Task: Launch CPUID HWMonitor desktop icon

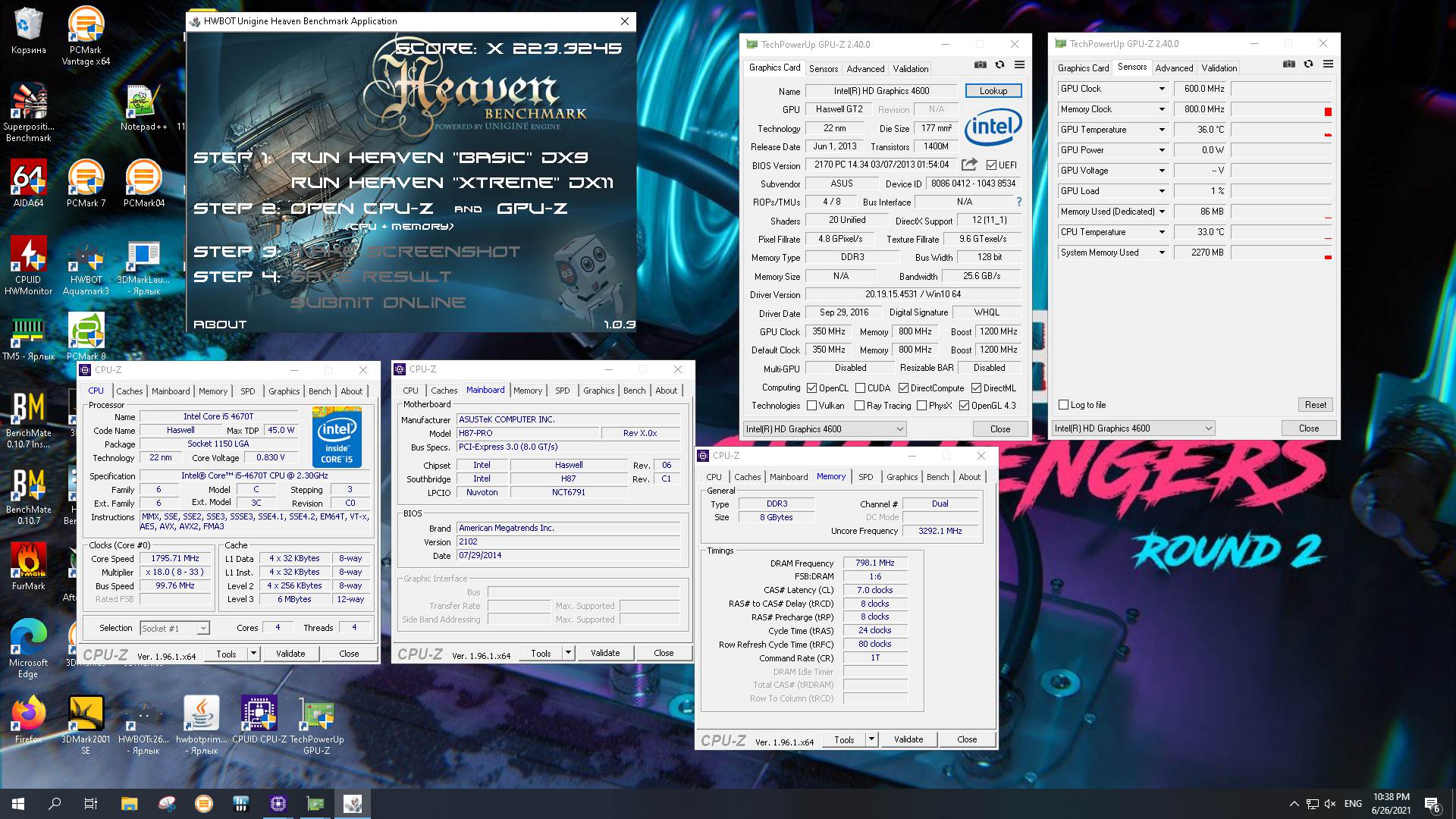Action: pos(28,265)
